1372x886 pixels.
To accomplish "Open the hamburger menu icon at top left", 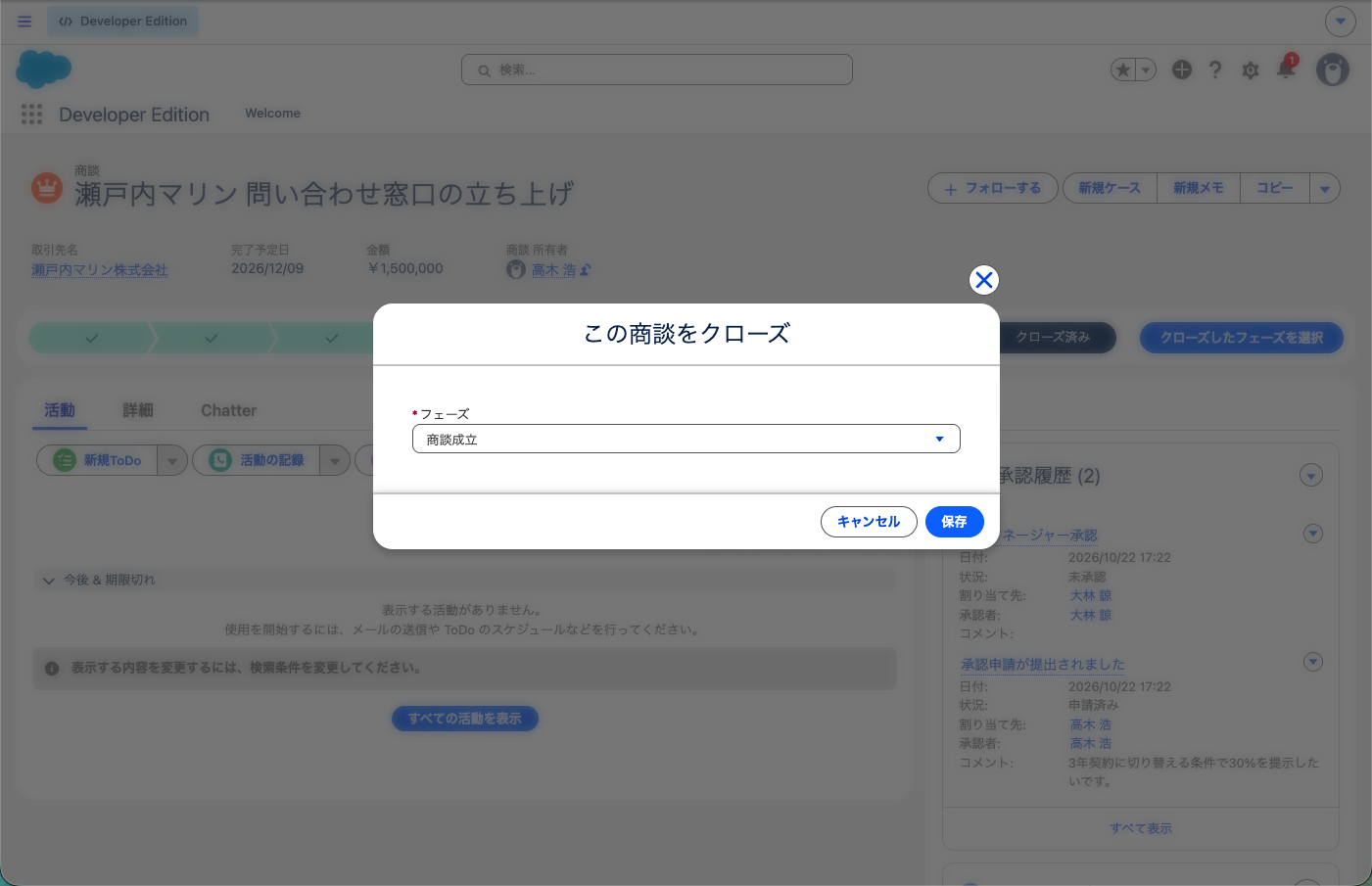I will [x=24, y=21].
